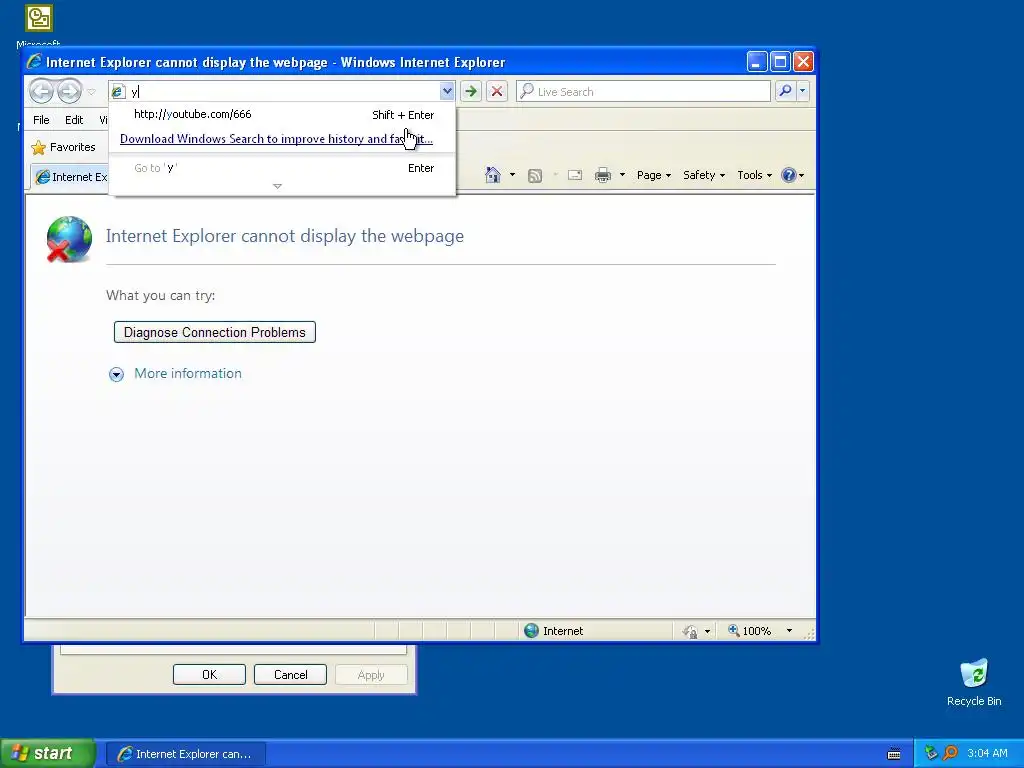Open the Page menu
1024x768 pixels.
click(x=654, y=175)
